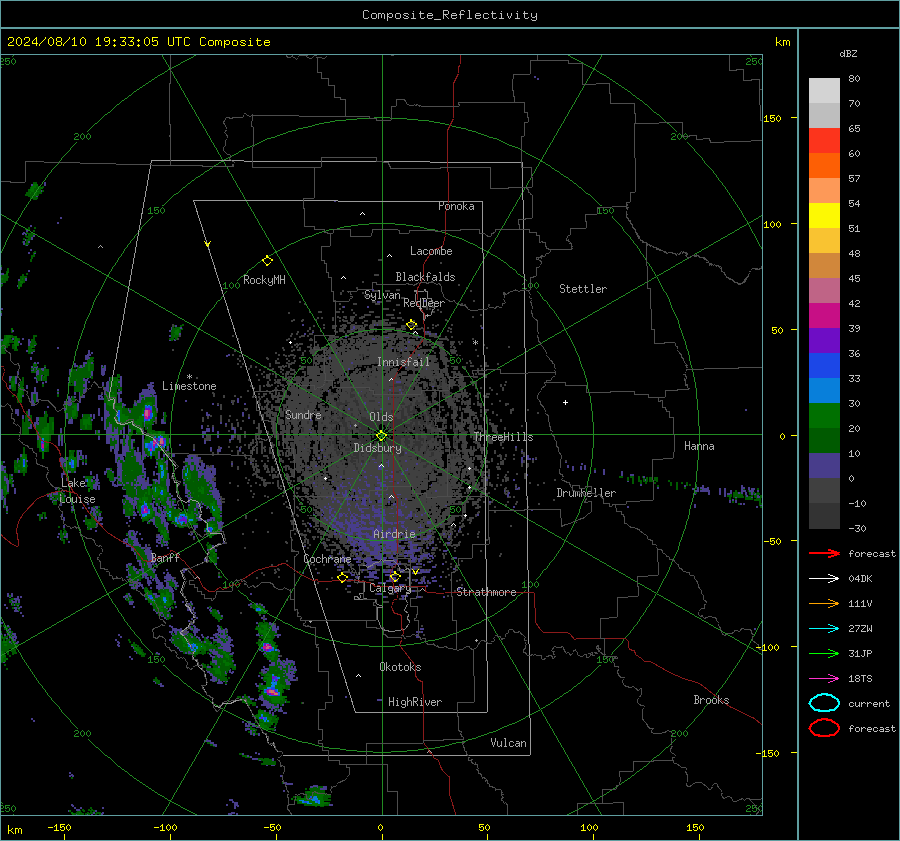Viewport: 900px width, 841px height.
Task: Choose the green 31JP arrow icon
Action: tap(824, 653)
